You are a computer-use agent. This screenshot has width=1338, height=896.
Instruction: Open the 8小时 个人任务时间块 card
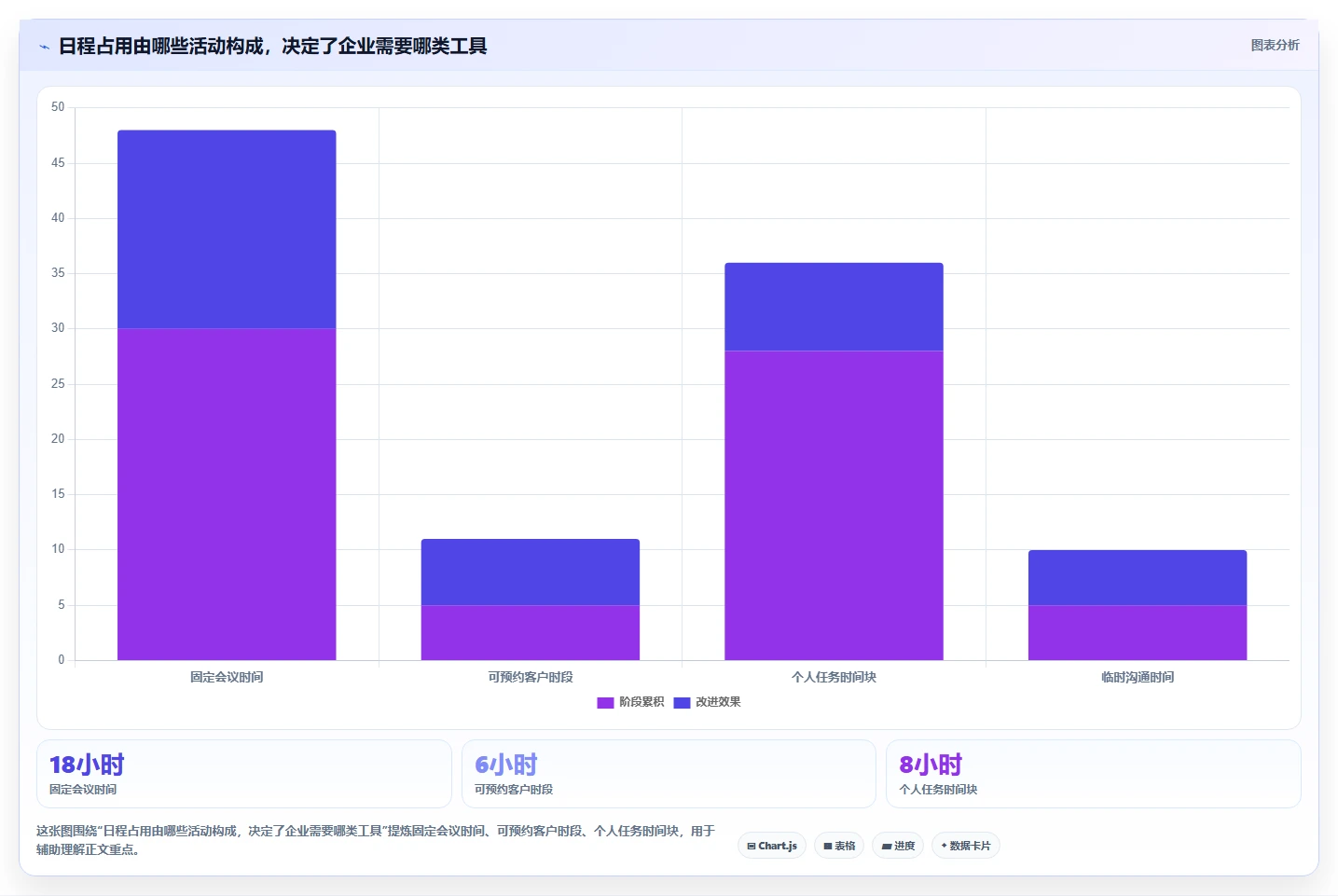1093,774
